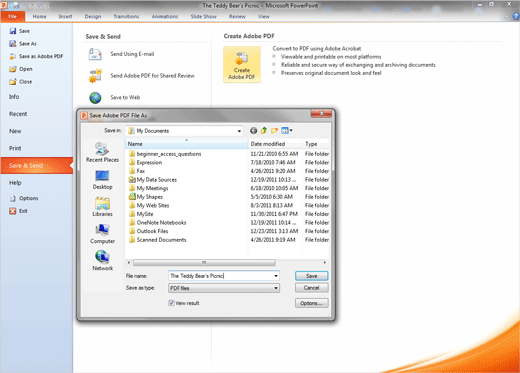Click the Create New Folder icon
Image resolution: width=520 pixels, height=373 pixels.
(274, 131)
